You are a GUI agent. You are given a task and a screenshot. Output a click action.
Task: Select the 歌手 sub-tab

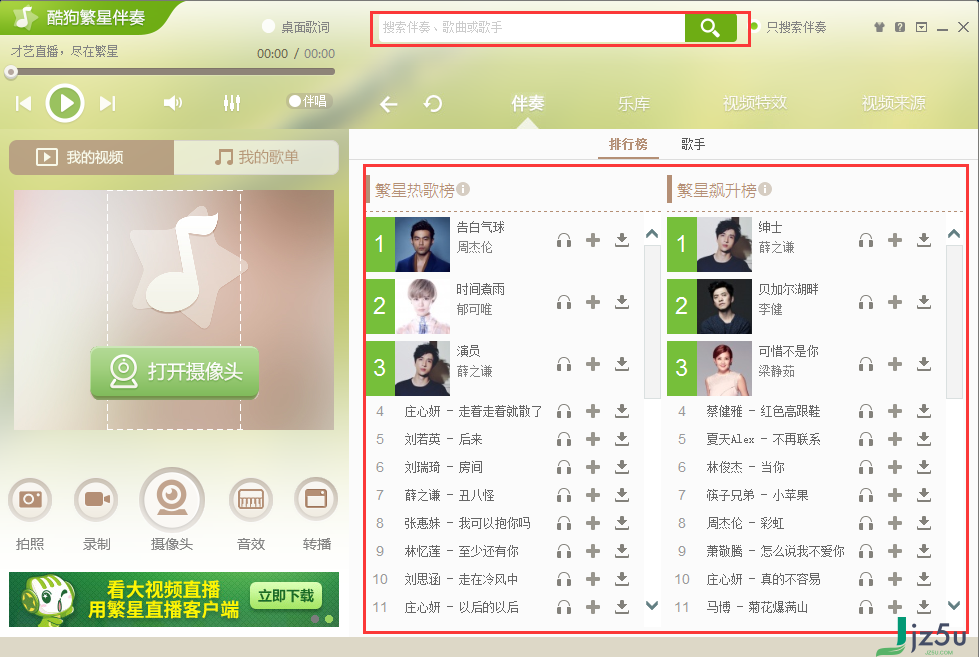click(x=693, y=144)
